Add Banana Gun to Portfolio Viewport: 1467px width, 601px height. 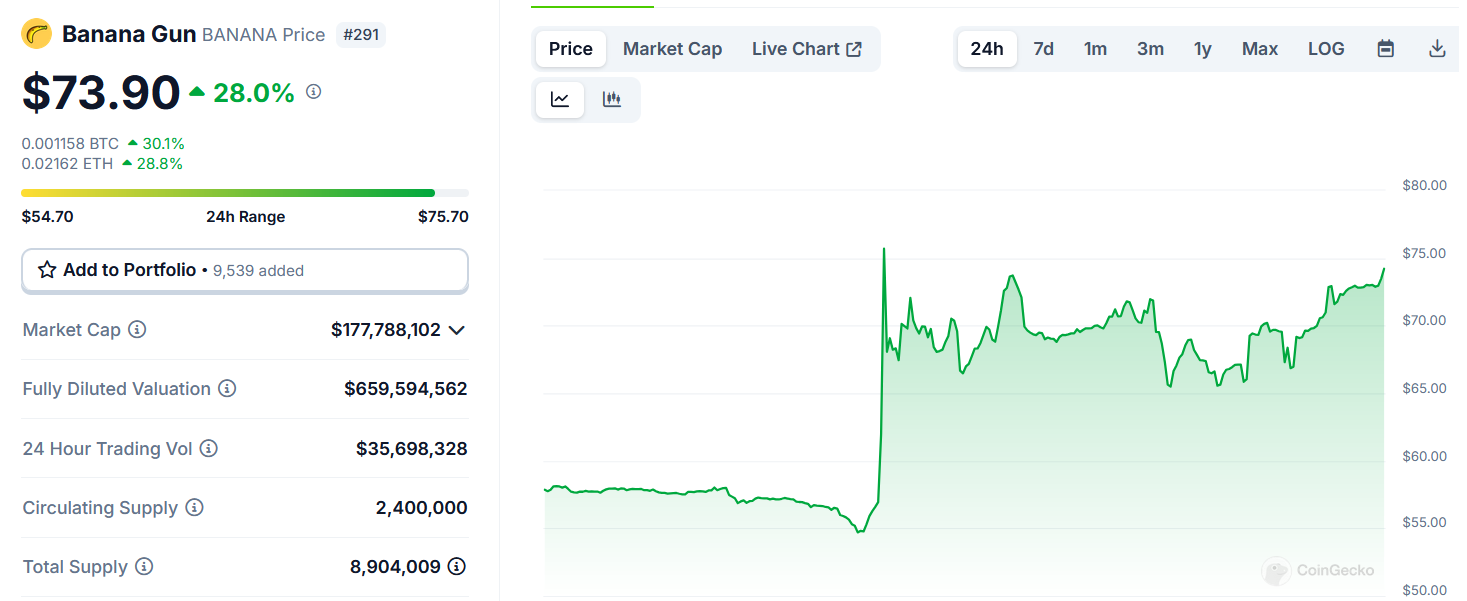pos(245,270)
